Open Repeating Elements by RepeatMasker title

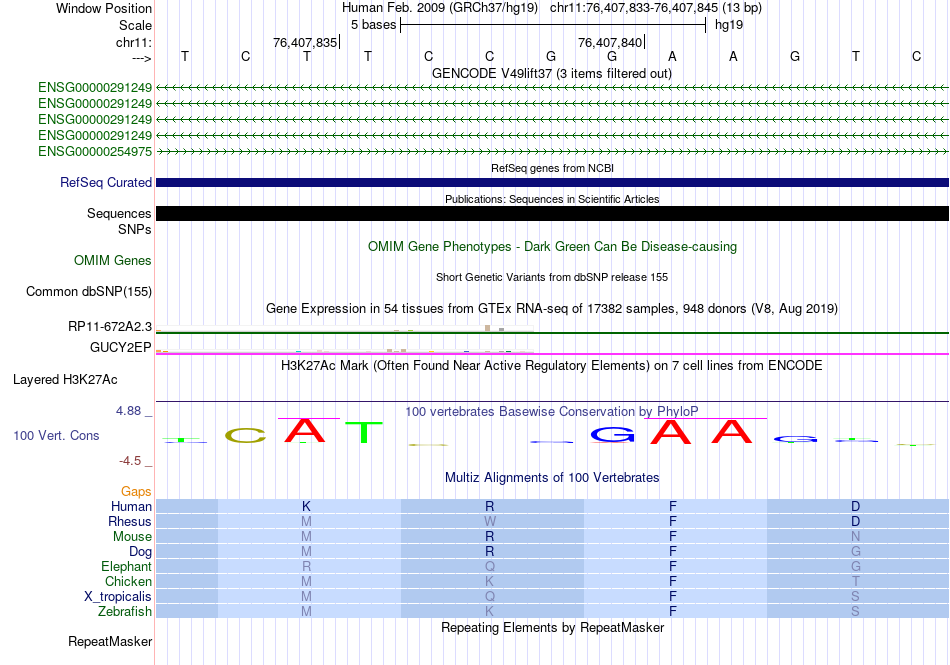coord(552,627)
